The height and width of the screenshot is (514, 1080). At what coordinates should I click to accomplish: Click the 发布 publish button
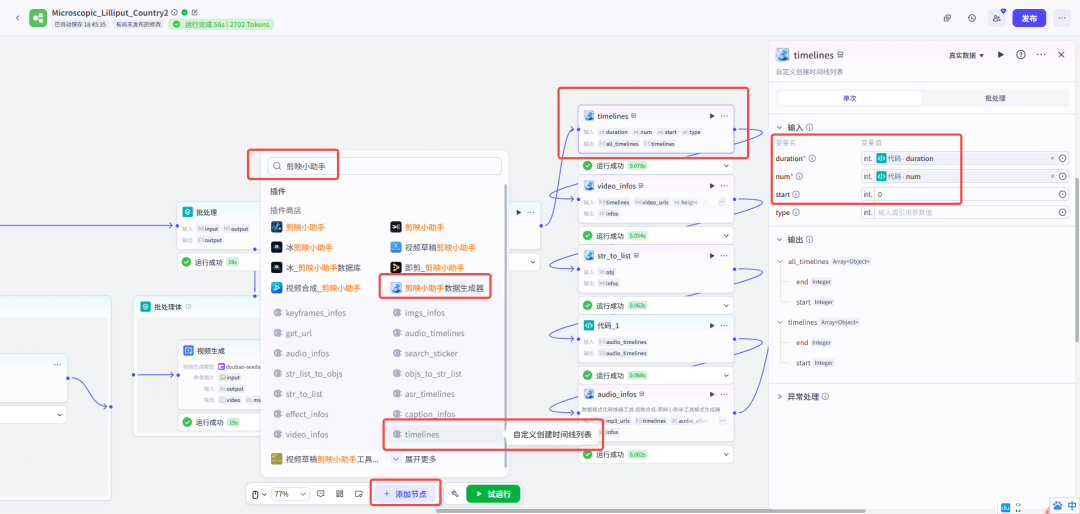click(1029, 18)
